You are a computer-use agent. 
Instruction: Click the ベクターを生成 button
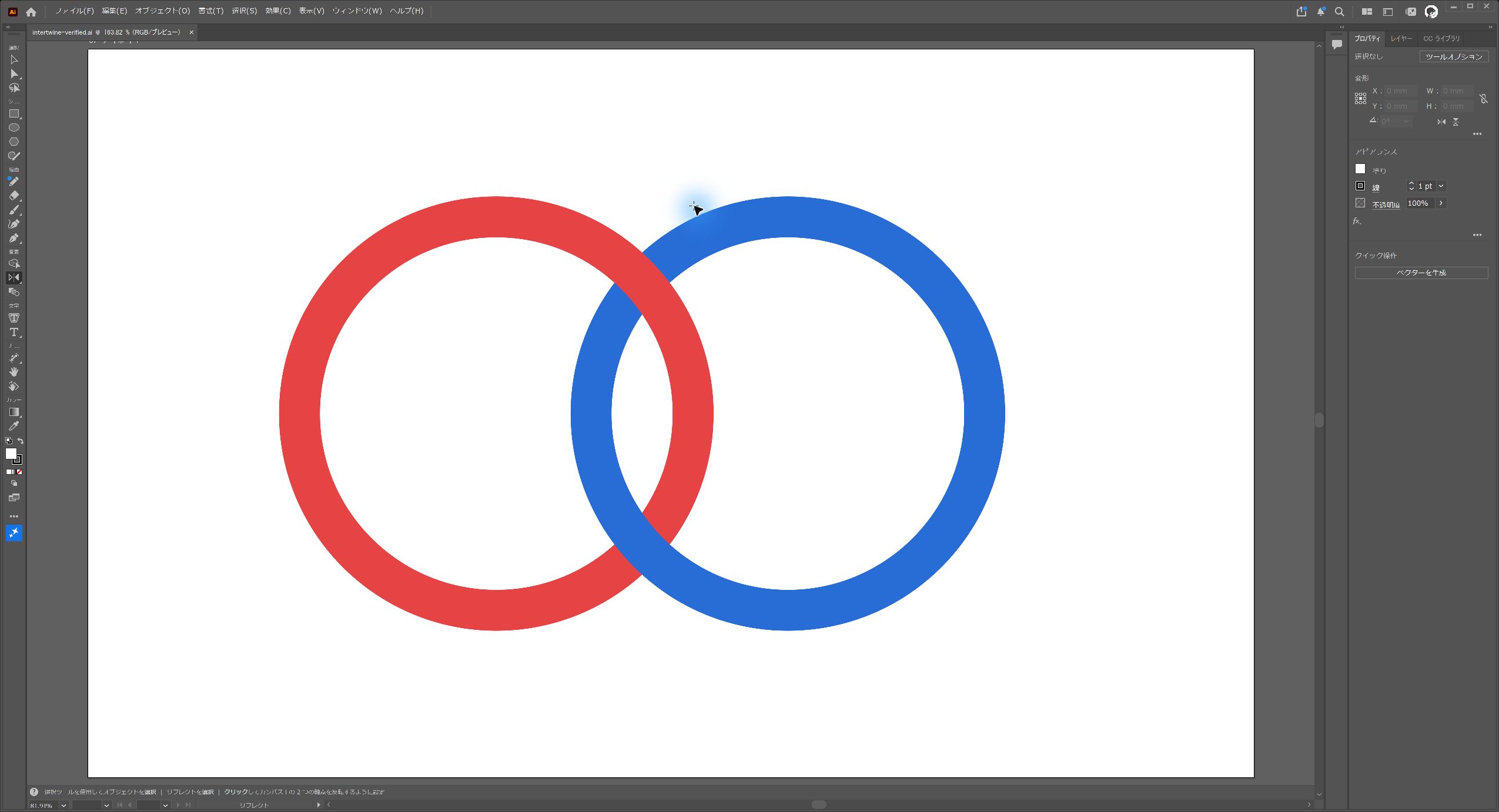[x=1421, y=273]
